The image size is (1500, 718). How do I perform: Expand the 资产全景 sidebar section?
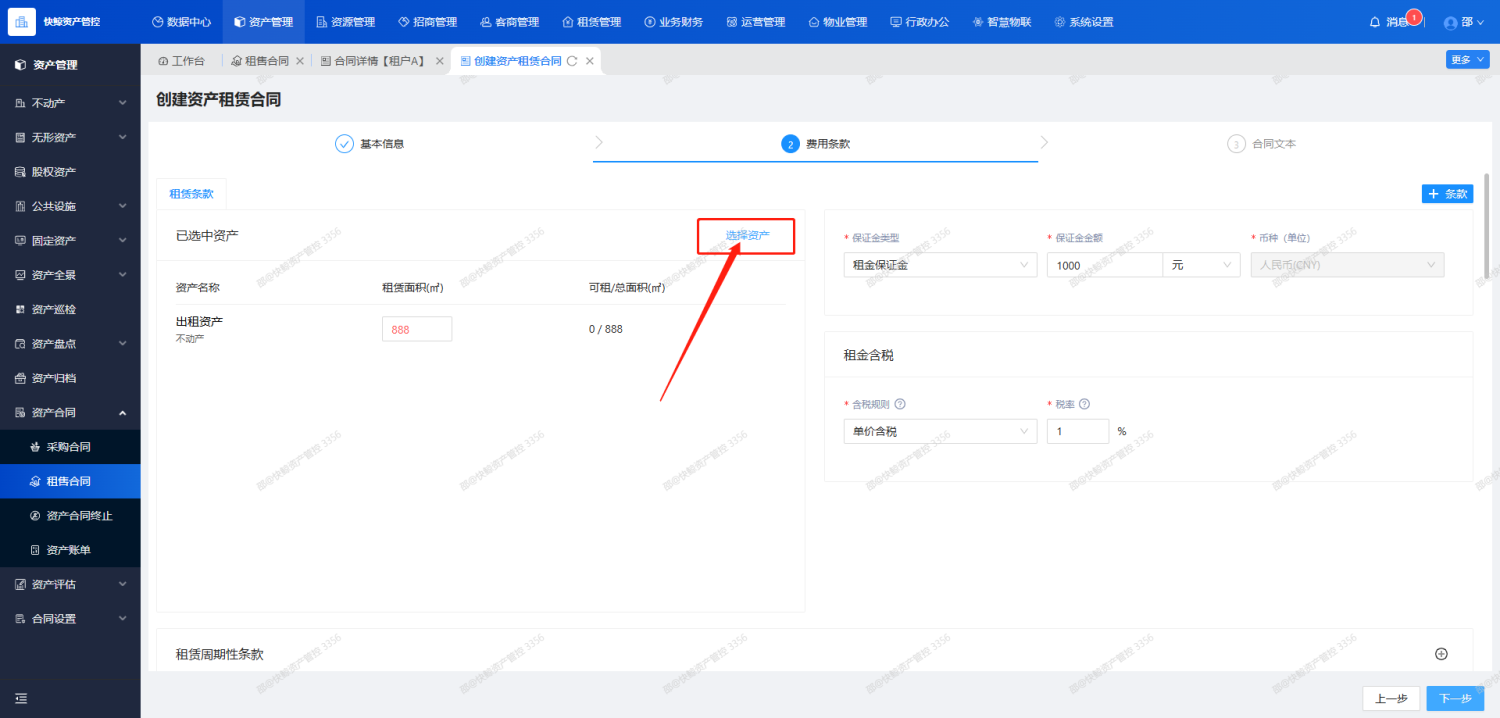[x=70, y=275]
